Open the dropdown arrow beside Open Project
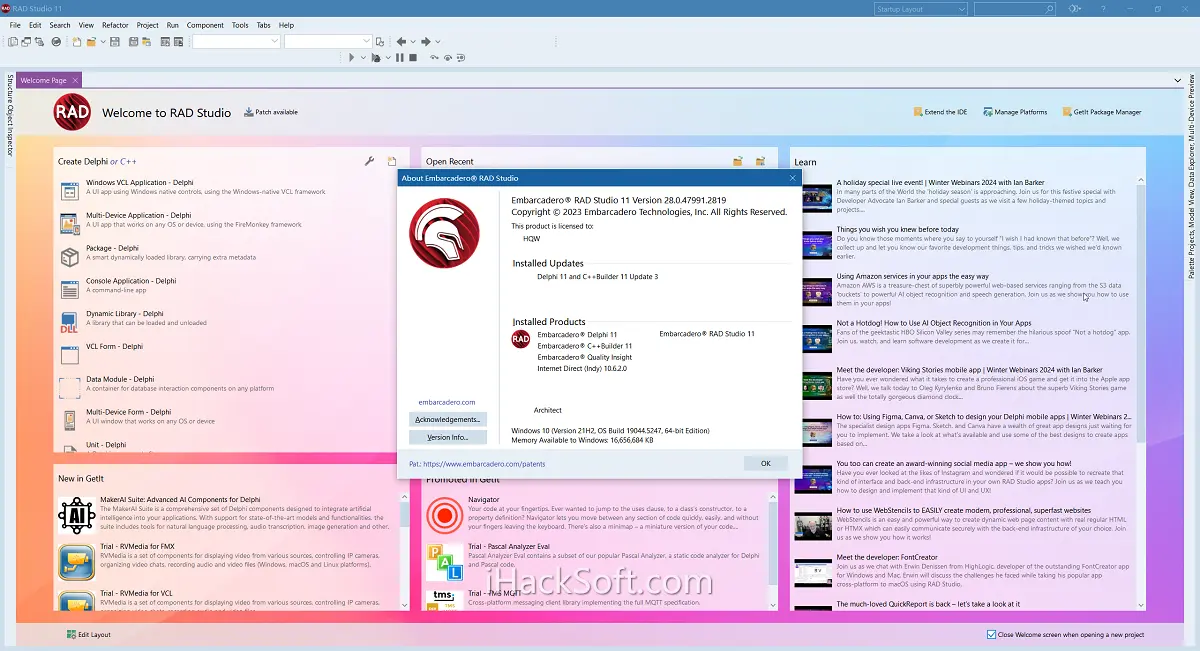This screenshot has height=651, width=1200. coord(101,42)
